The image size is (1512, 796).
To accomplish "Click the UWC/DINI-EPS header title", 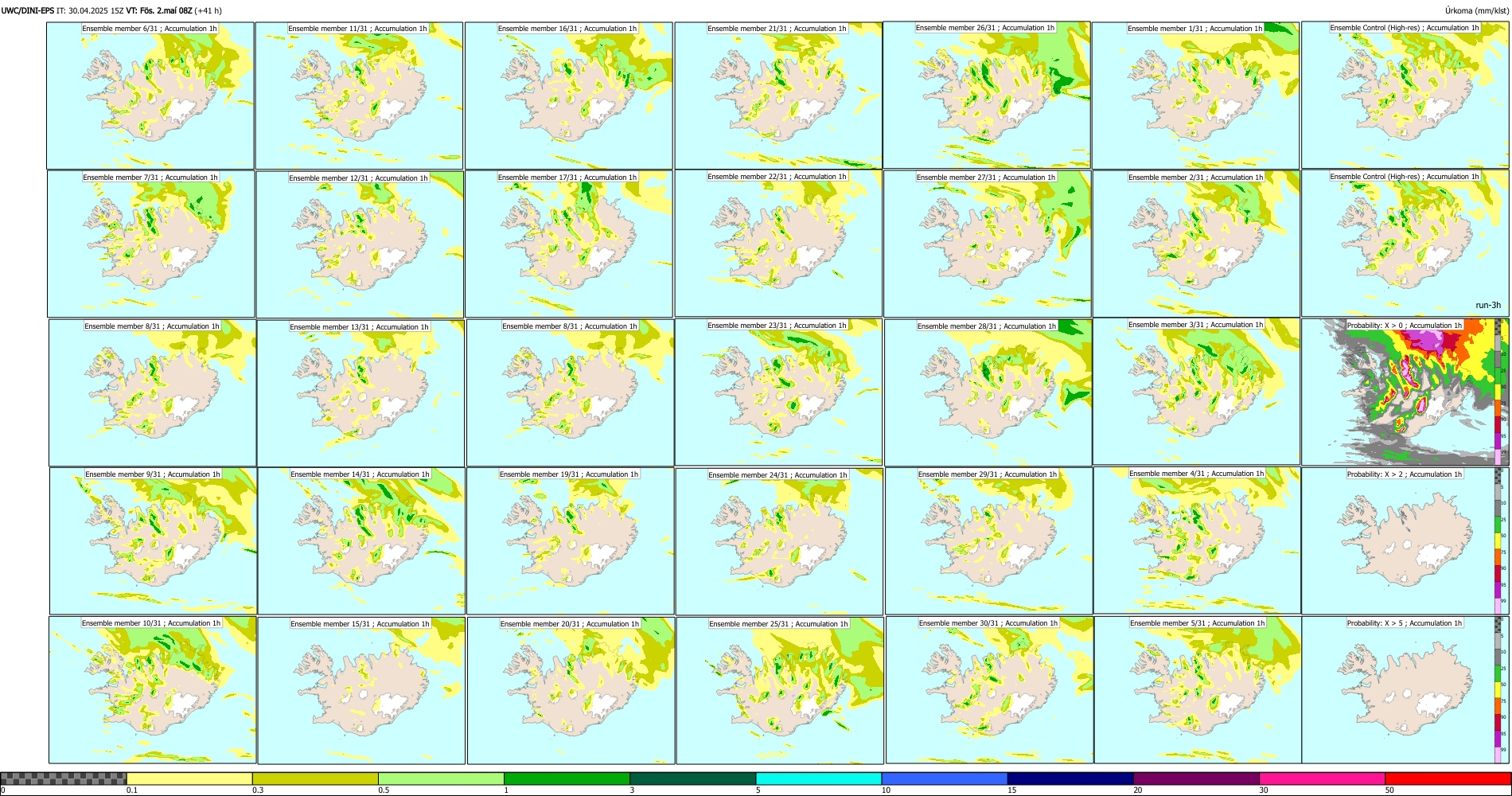I will (28, 10).
